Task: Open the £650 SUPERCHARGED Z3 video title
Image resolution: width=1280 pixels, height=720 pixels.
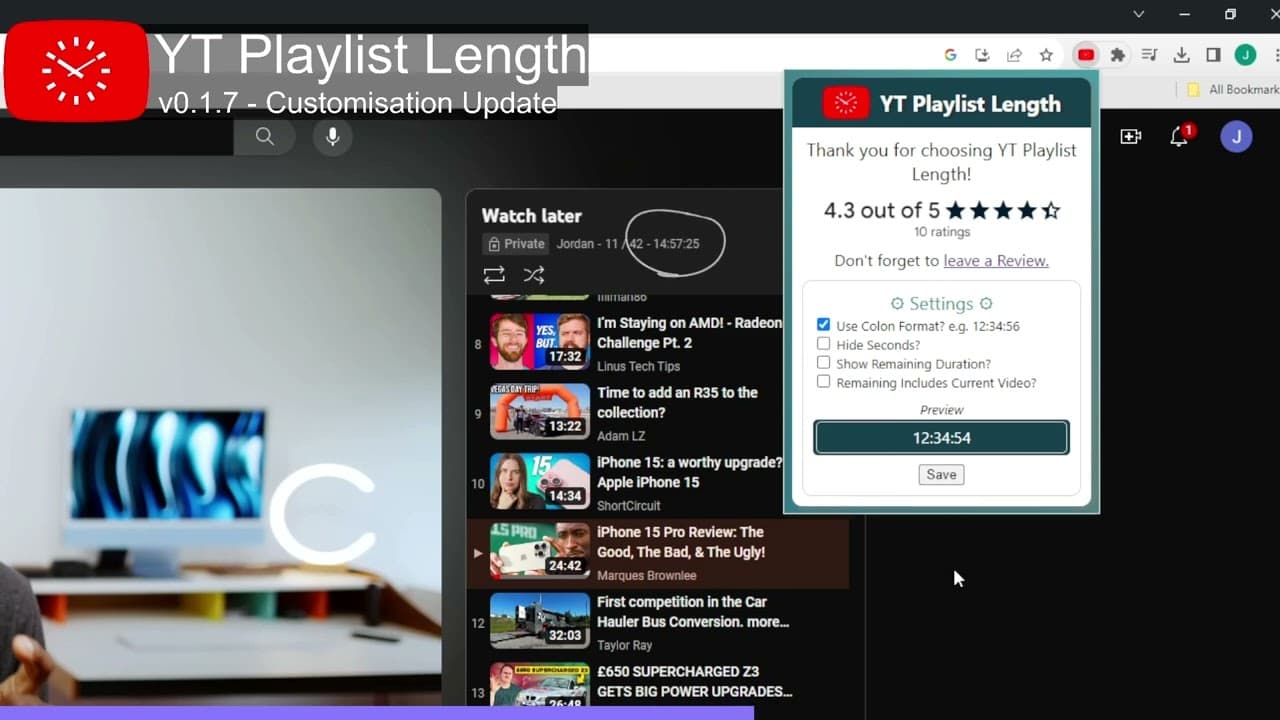Action: click(694, 681)
